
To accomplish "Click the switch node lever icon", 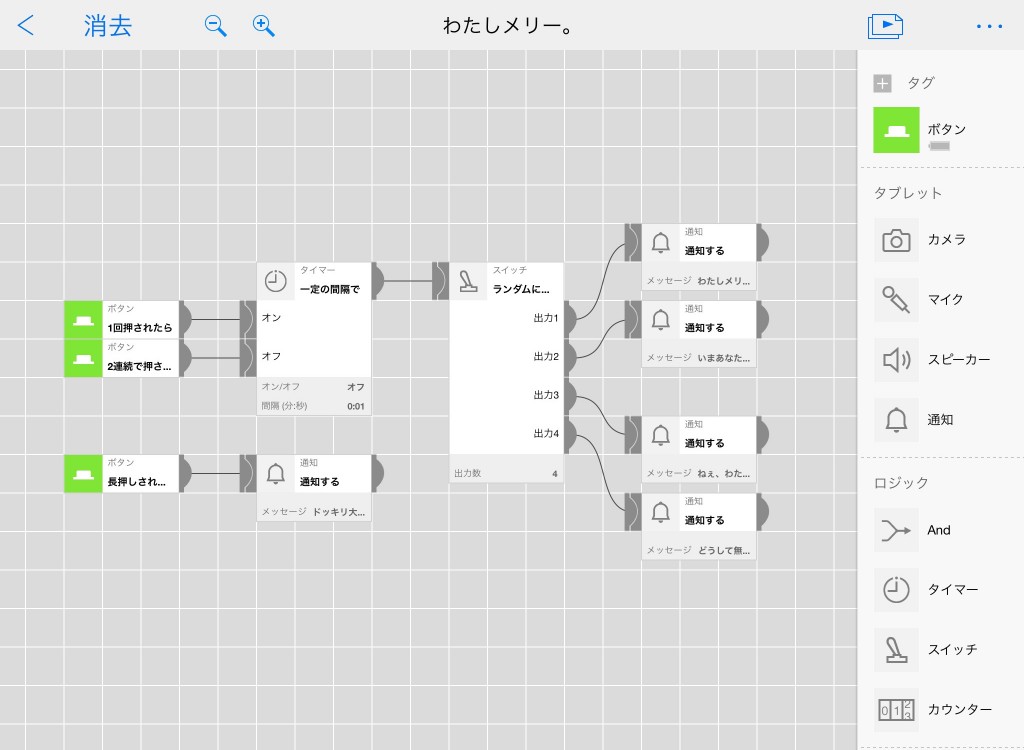I will coord(468,282).
